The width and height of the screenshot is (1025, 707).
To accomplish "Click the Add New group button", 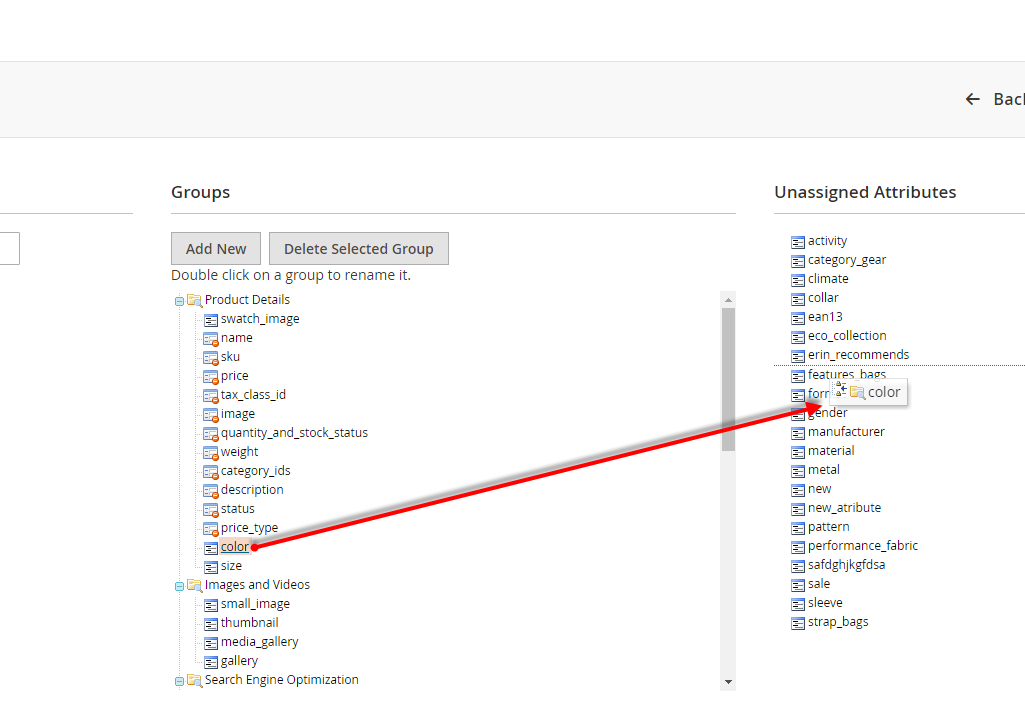I will click(x=216, y=249).
